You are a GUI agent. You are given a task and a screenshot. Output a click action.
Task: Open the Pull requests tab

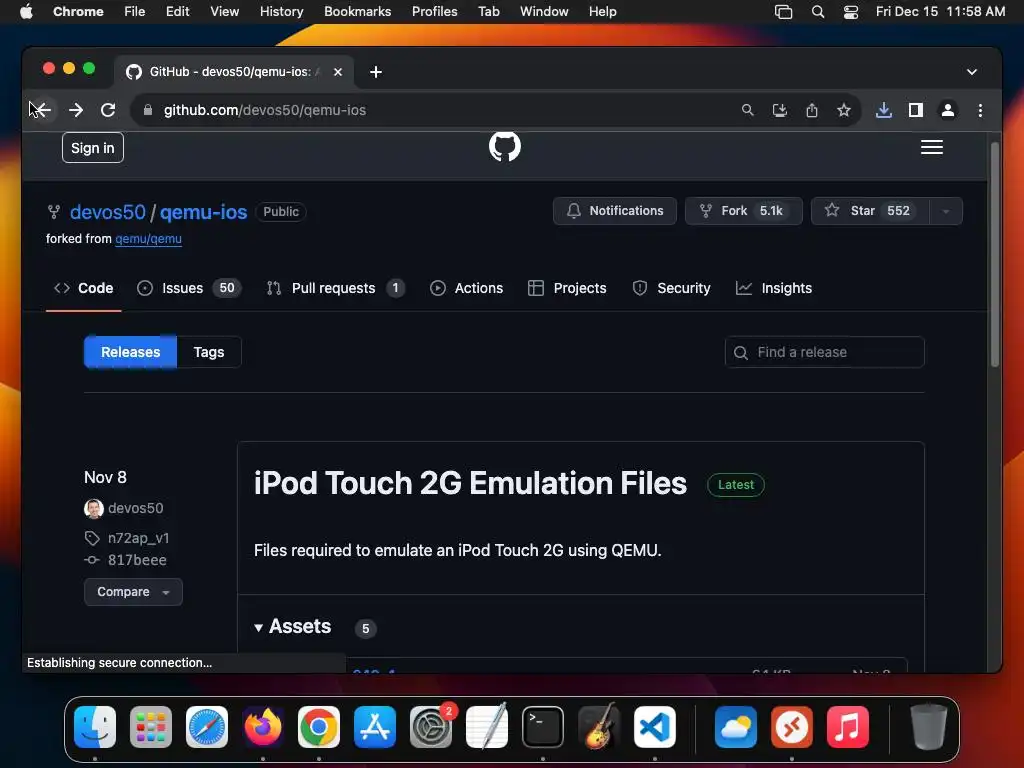coord(336,288)
